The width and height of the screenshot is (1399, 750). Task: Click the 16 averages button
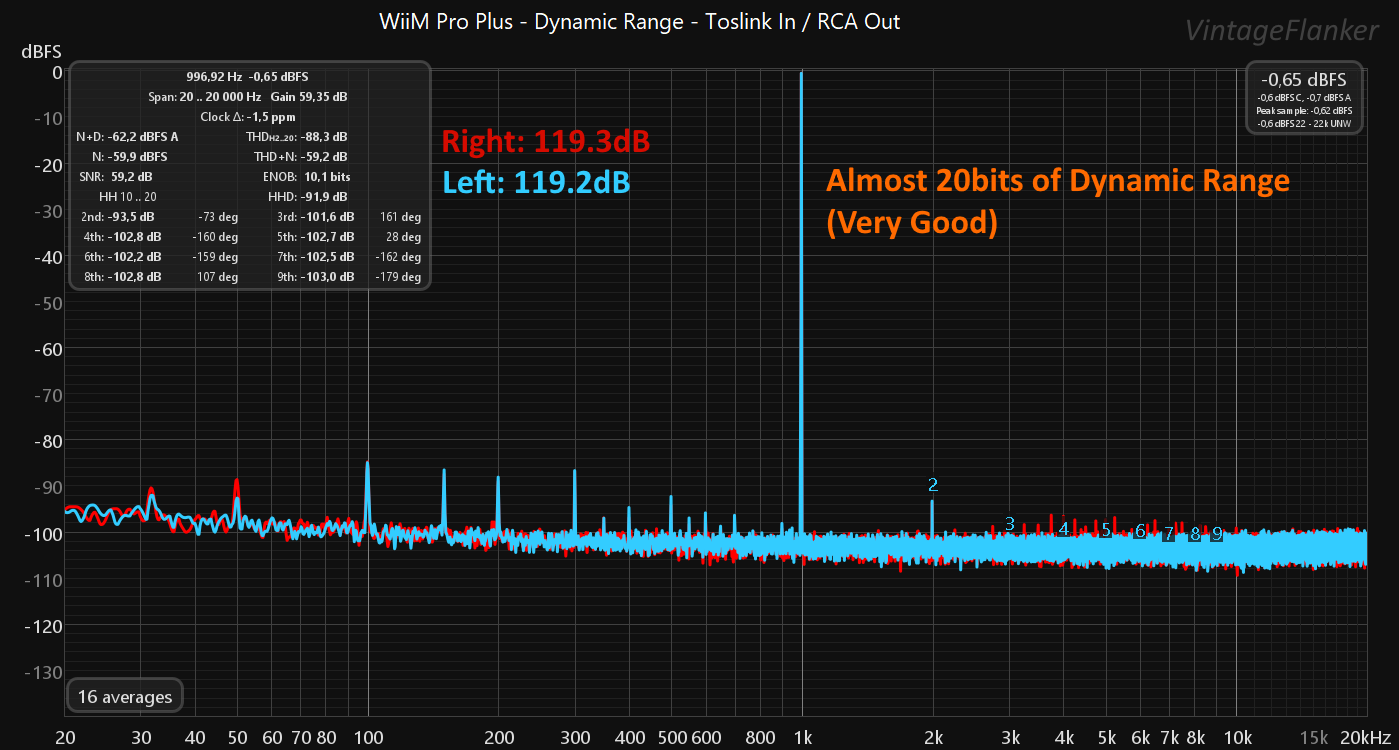pos(125,697)
